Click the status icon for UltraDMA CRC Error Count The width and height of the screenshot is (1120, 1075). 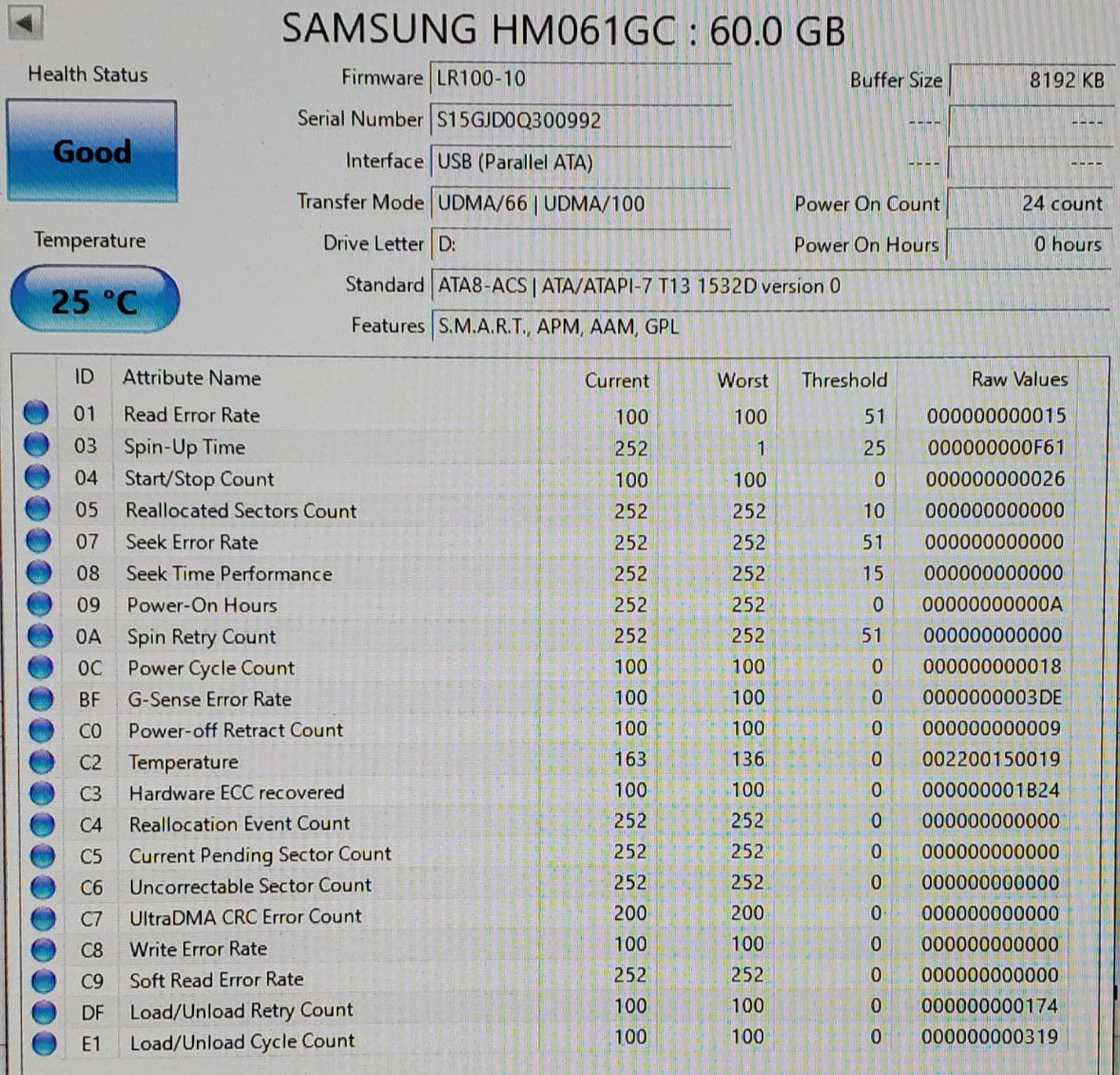click(x=44, y=918)
